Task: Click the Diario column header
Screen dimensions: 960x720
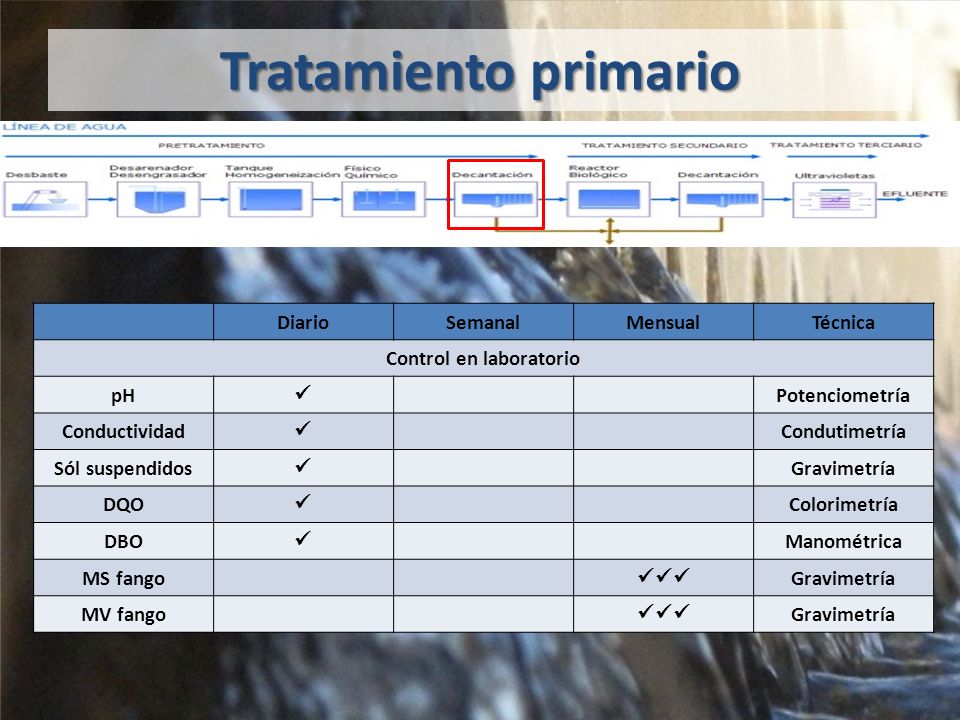Action: 303,322
